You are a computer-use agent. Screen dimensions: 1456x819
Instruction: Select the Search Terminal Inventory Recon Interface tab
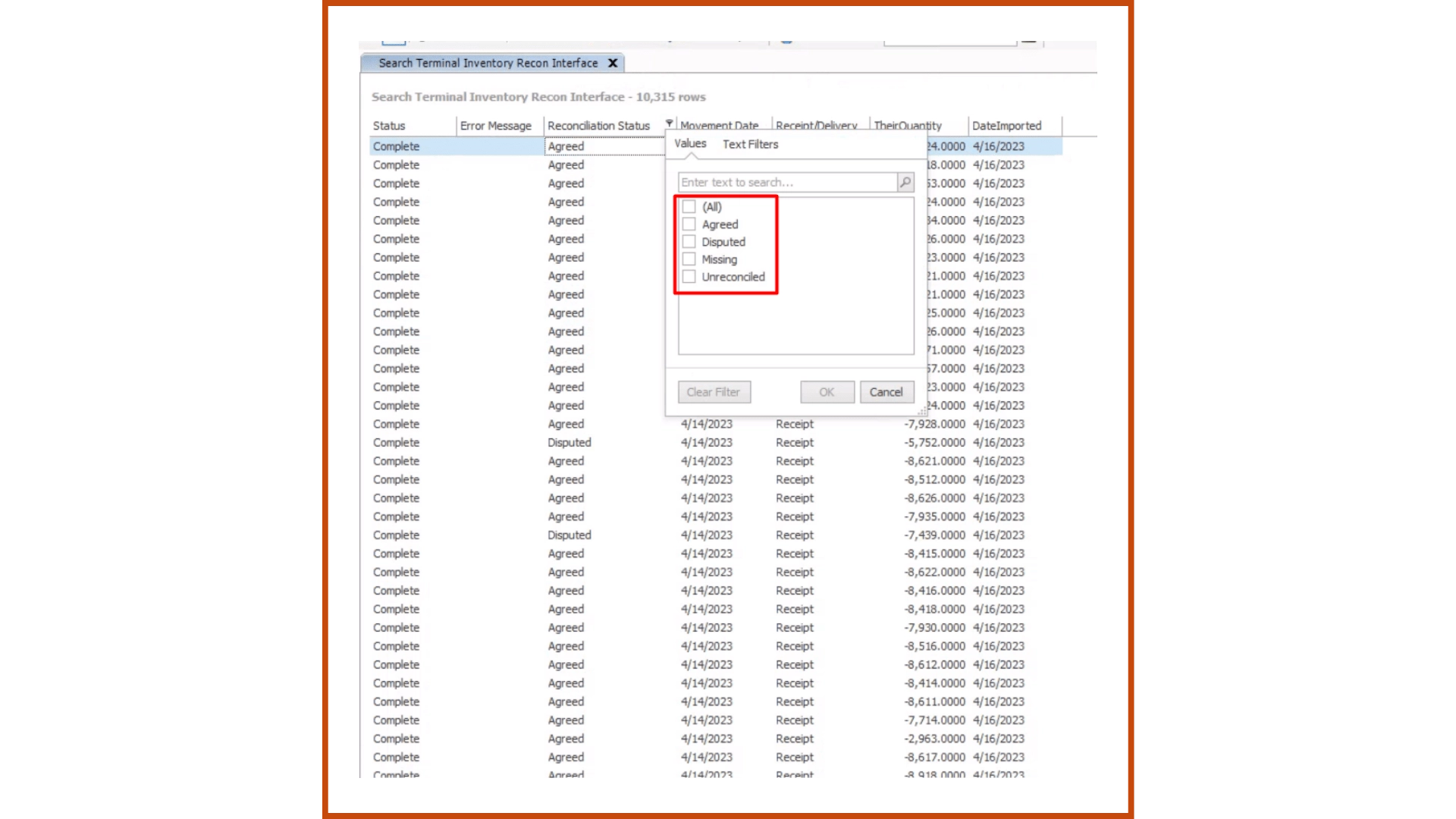[x=488, y=63]
